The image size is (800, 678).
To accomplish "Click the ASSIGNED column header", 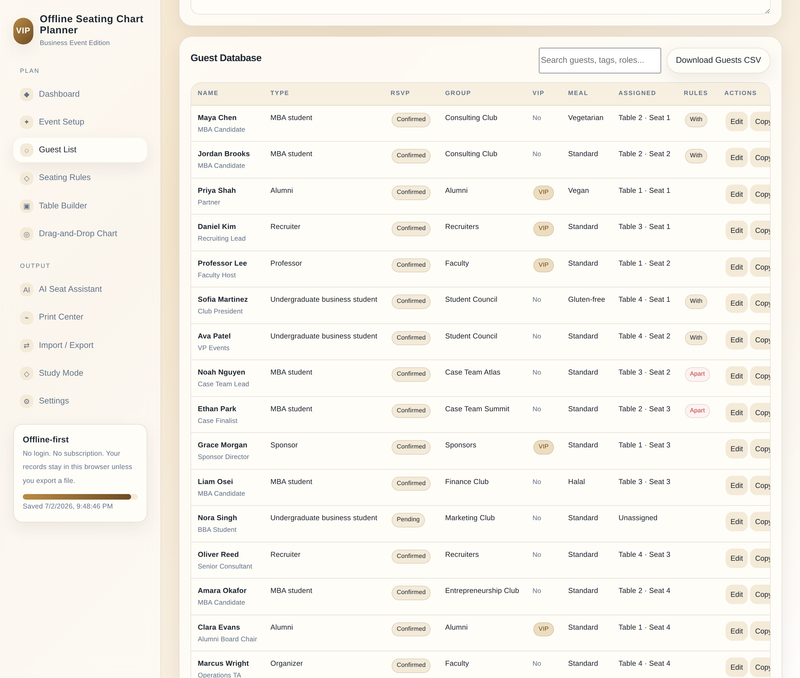I will pos(637,93).
